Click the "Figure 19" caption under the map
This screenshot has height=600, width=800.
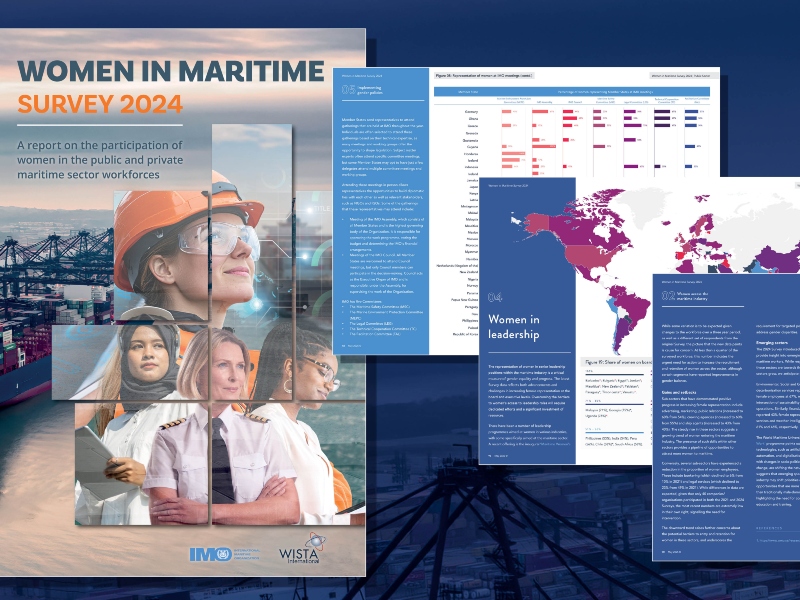coord(619,362)
